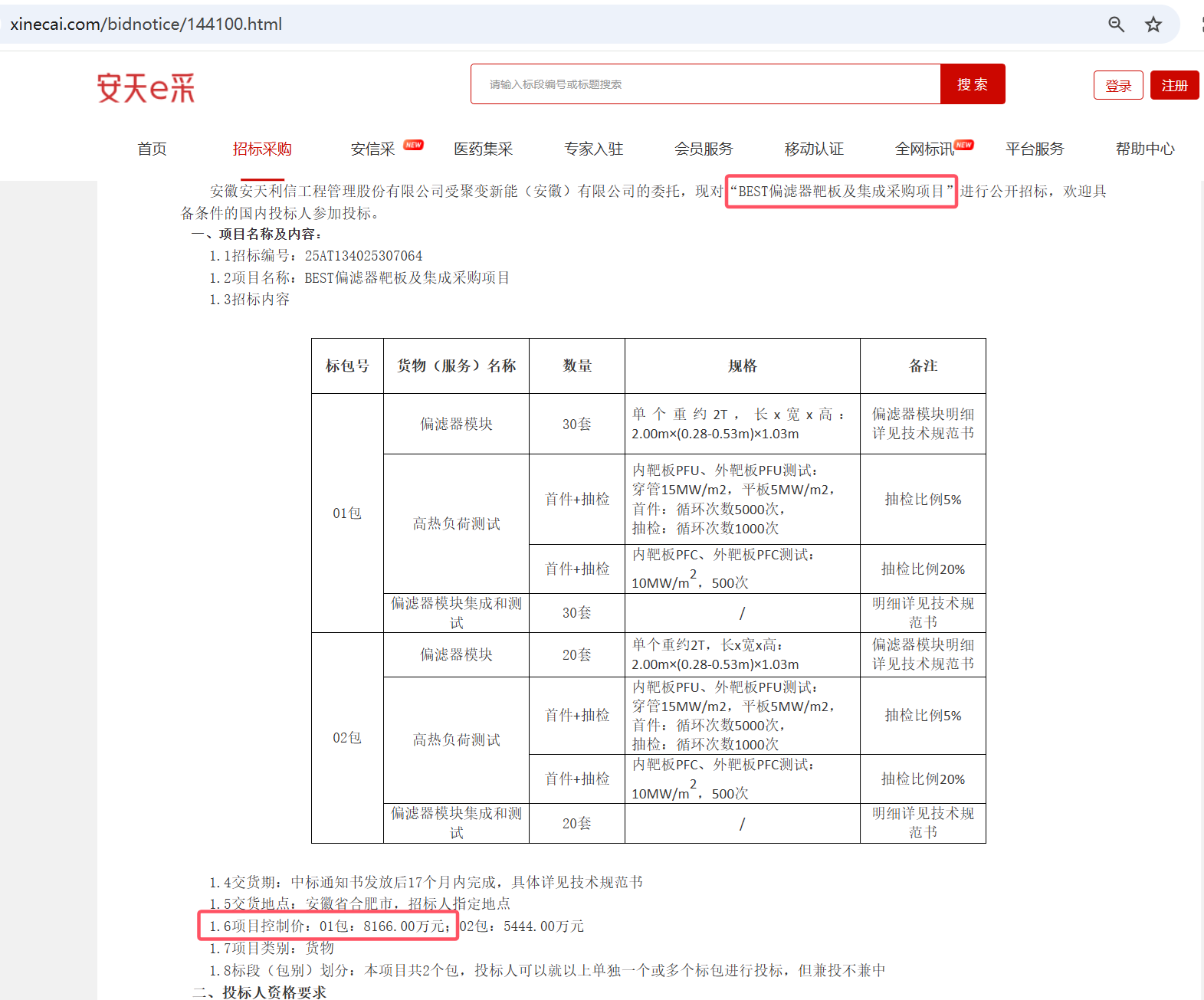The height and width of the screenshot is (1000, 1204).
Task: Select bid number 25AT134025307064 text
Action: [363, 256]
